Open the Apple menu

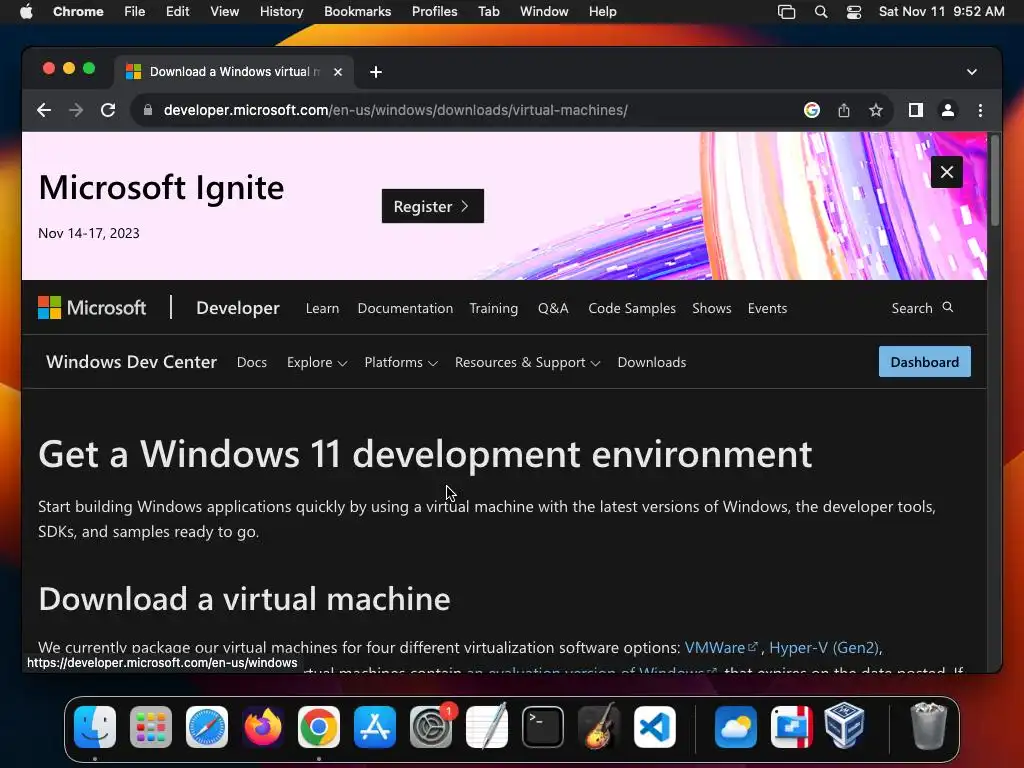click(26, 11)
